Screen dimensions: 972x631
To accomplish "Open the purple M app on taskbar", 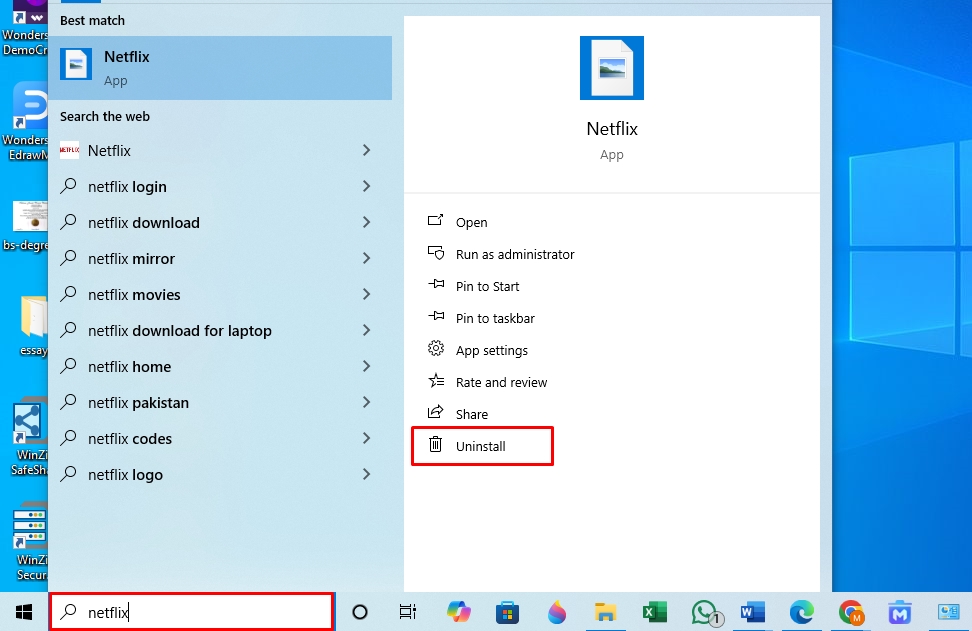I will (899, 612).
